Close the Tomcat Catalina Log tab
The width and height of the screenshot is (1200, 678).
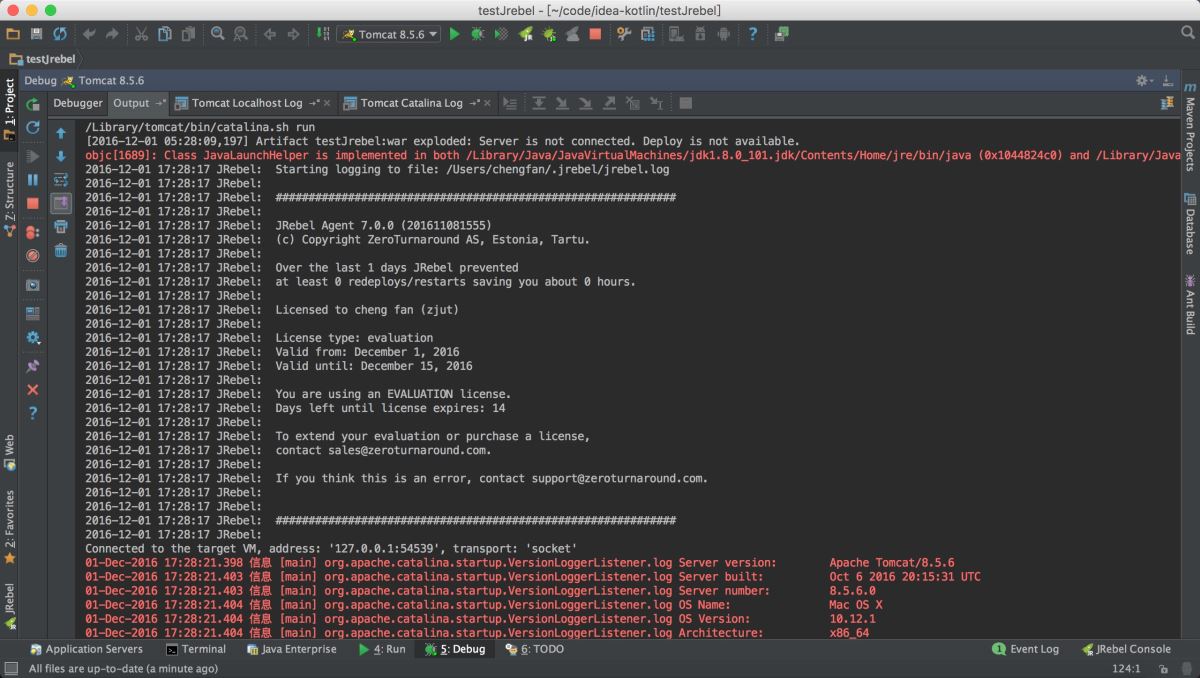coord(488,103)
